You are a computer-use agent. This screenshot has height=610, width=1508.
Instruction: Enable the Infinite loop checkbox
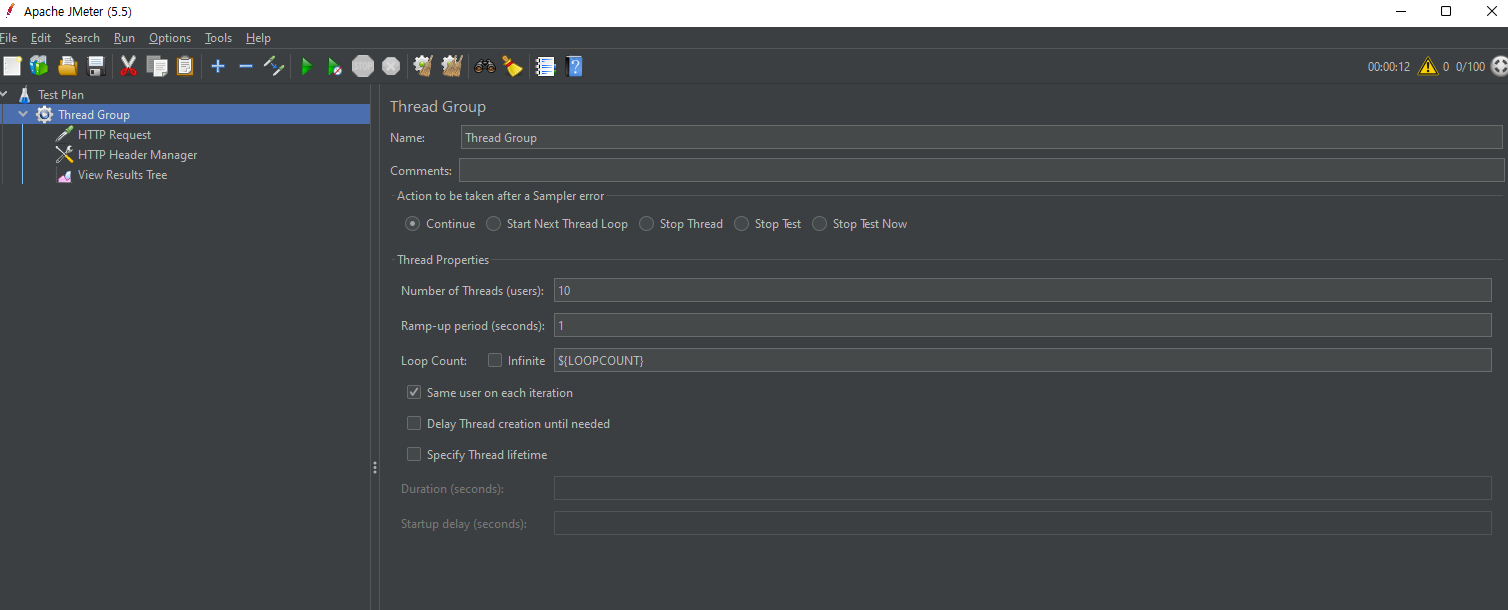(495, 360)
